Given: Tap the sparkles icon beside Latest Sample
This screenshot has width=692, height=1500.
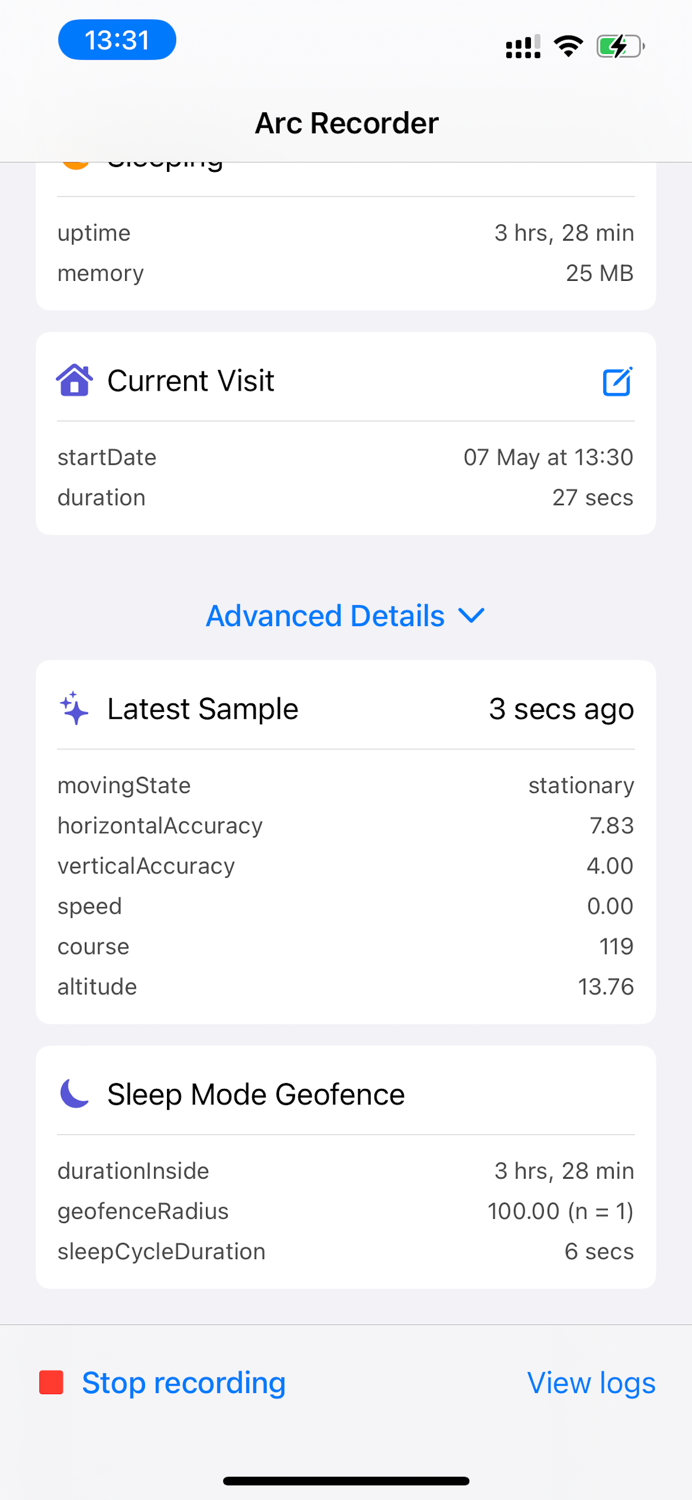Looking at the screenshot, I should pyautogui.click(x=72, y=708).
